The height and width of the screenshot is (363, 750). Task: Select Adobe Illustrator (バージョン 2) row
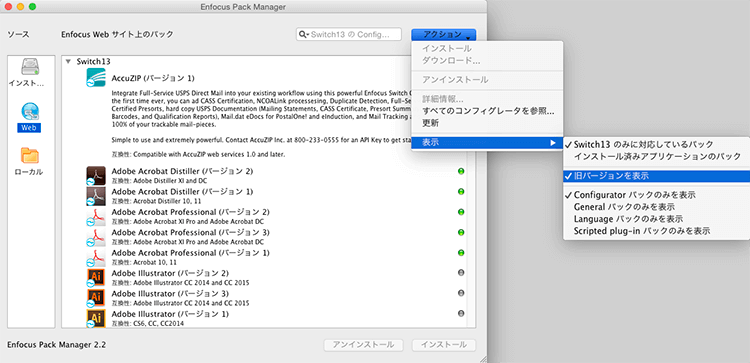(265, 277)
